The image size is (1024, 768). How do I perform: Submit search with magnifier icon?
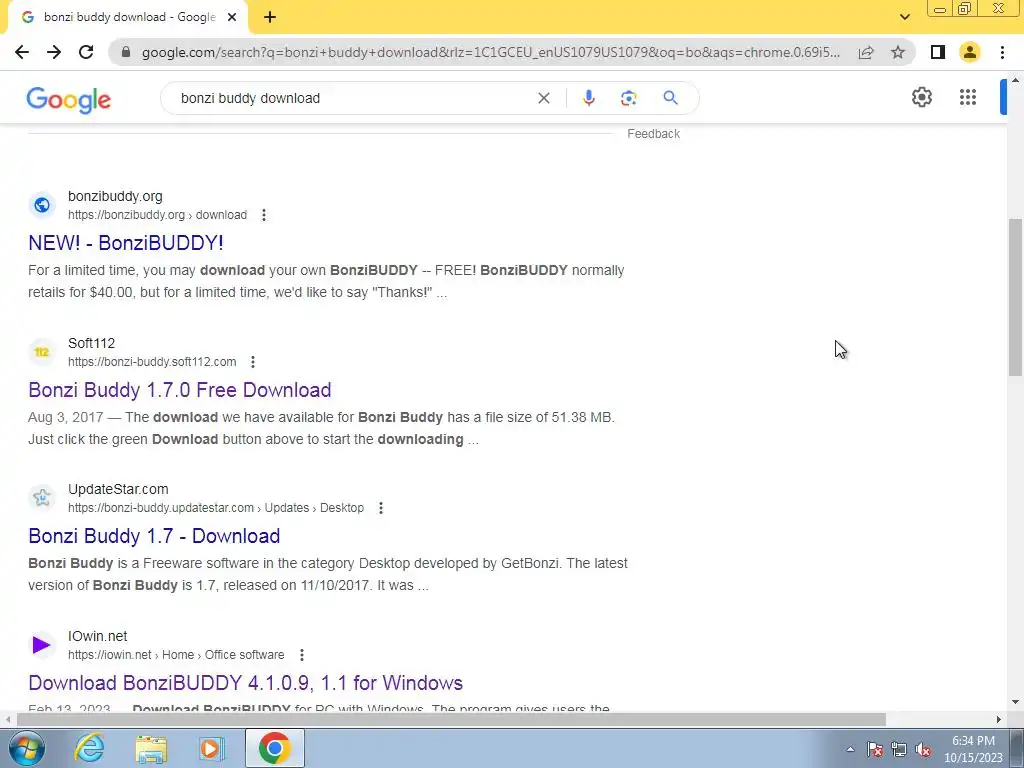coord(670,98)
